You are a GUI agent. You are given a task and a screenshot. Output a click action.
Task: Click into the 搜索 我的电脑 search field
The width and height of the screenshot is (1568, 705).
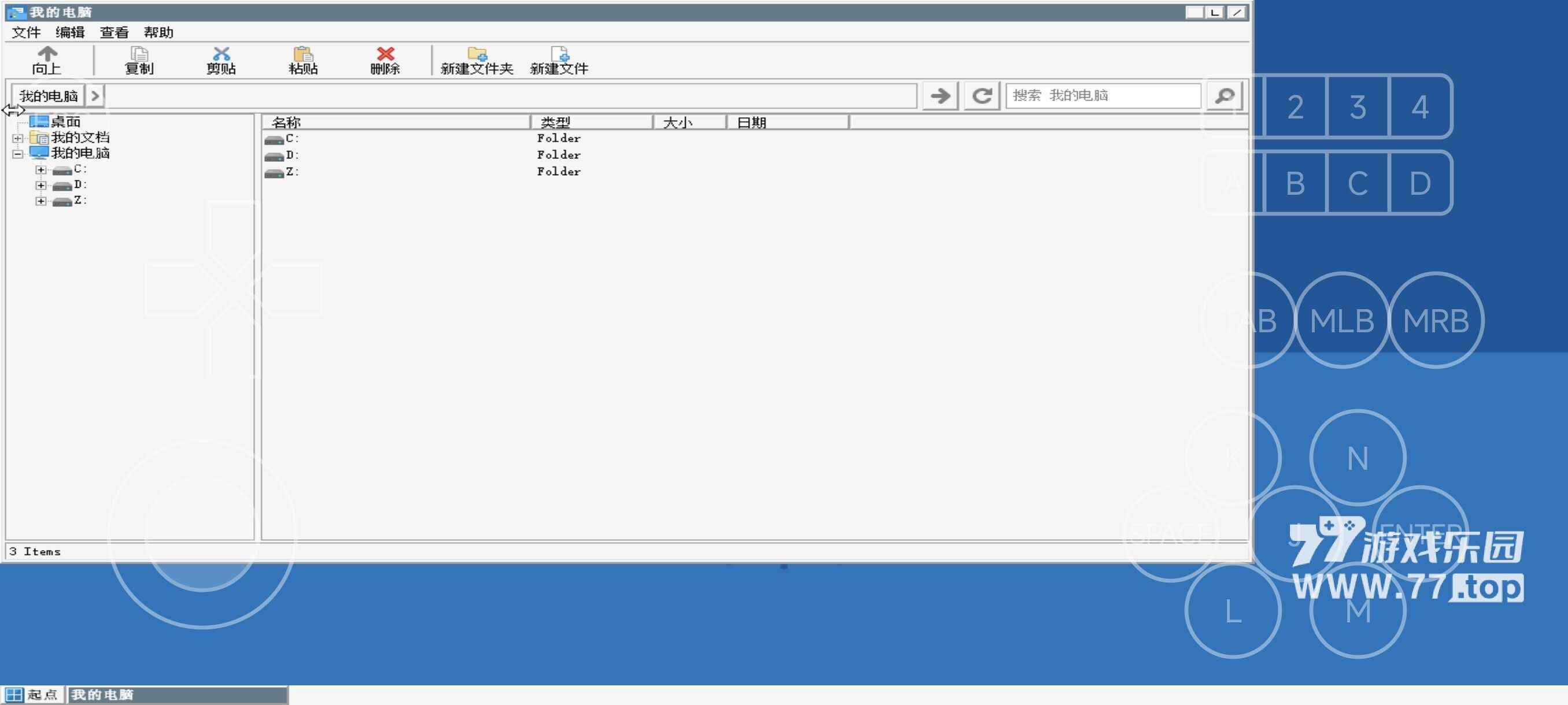click(1103, 95)
